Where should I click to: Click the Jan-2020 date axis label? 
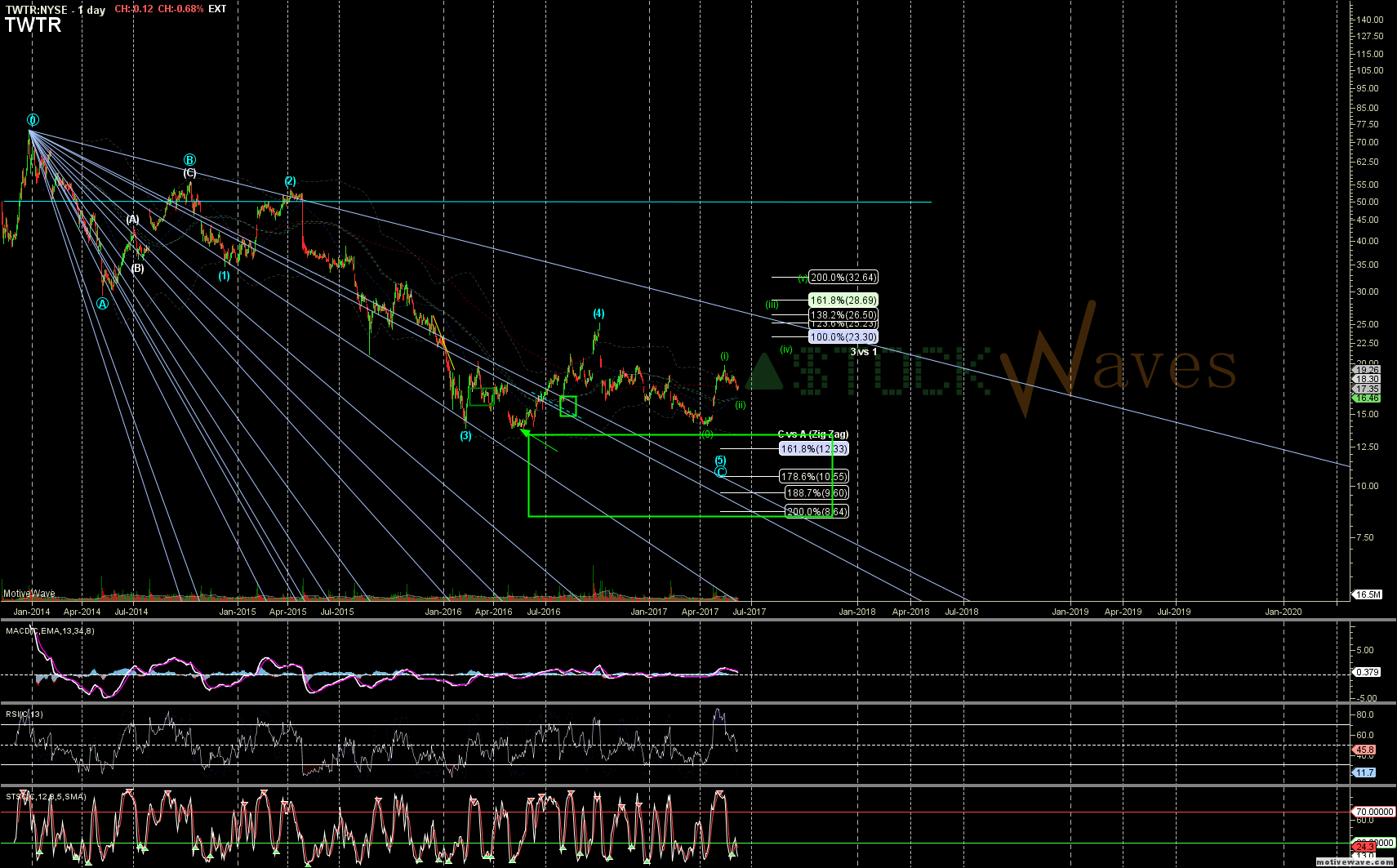click(x=1284, y=612)
